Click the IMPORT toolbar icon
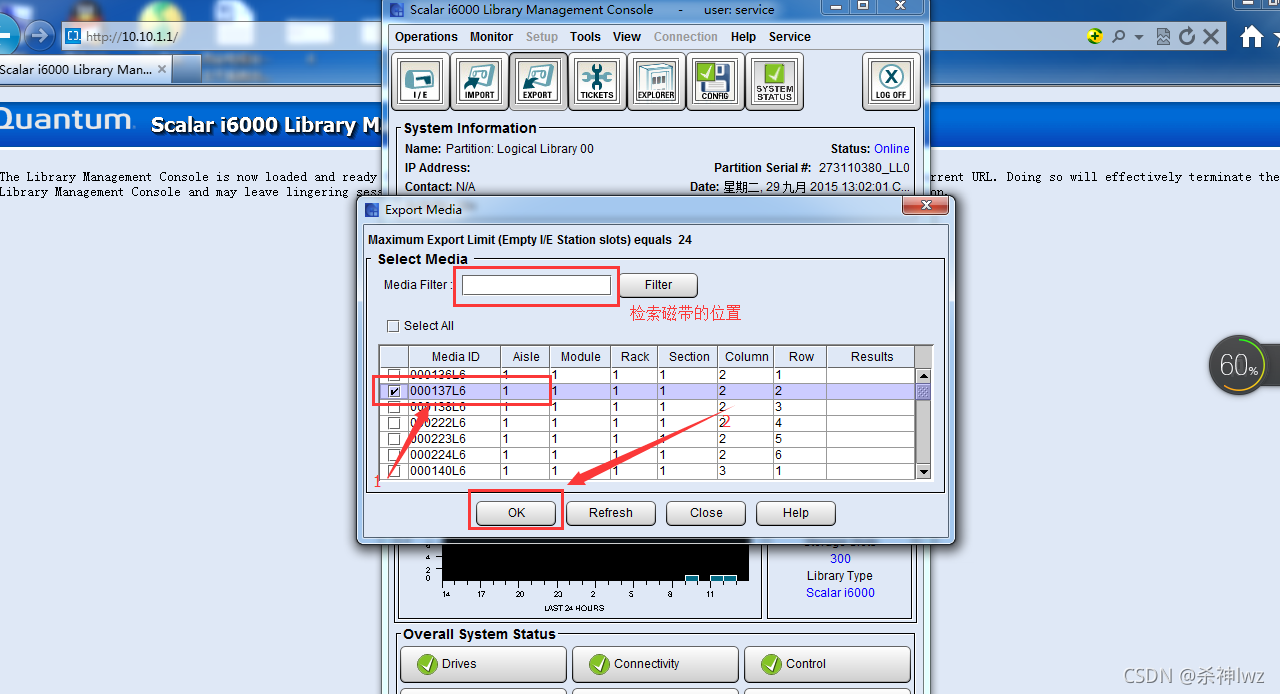1280x694 pixels. pyautogui.click(x=479, y=81)
